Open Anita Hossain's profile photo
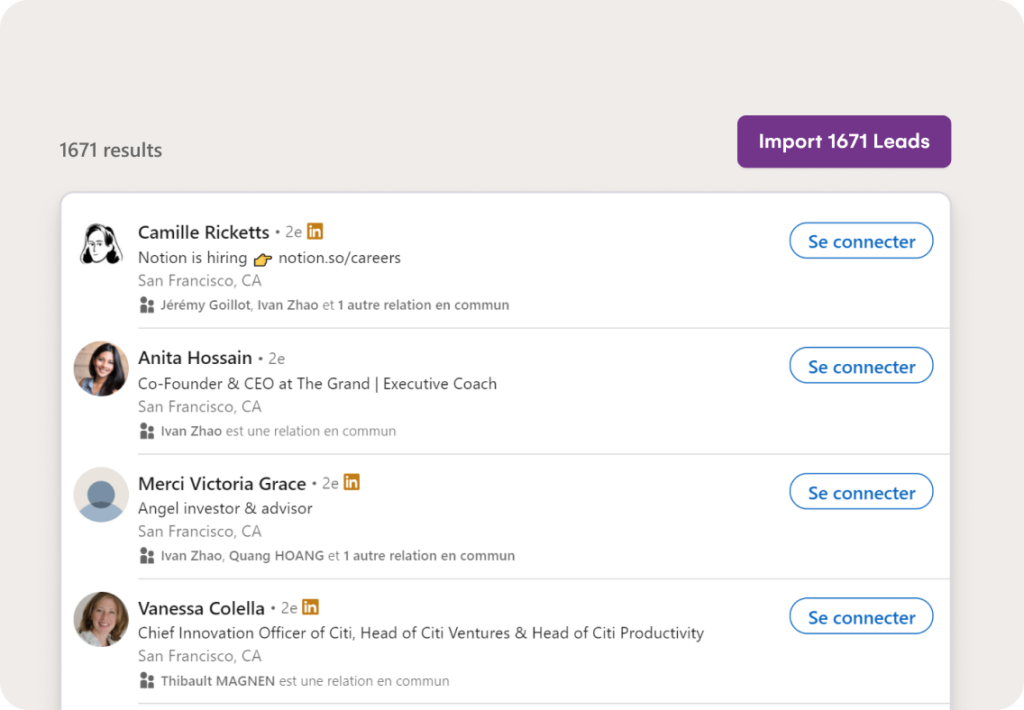Viewport: 1024px width, 710px height. click(101, 369)
